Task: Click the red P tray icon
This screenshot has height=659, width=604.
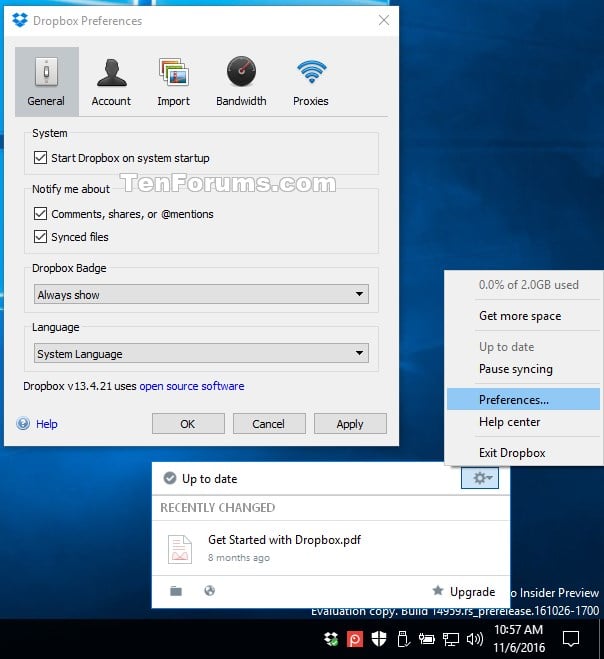Action: 354,639
